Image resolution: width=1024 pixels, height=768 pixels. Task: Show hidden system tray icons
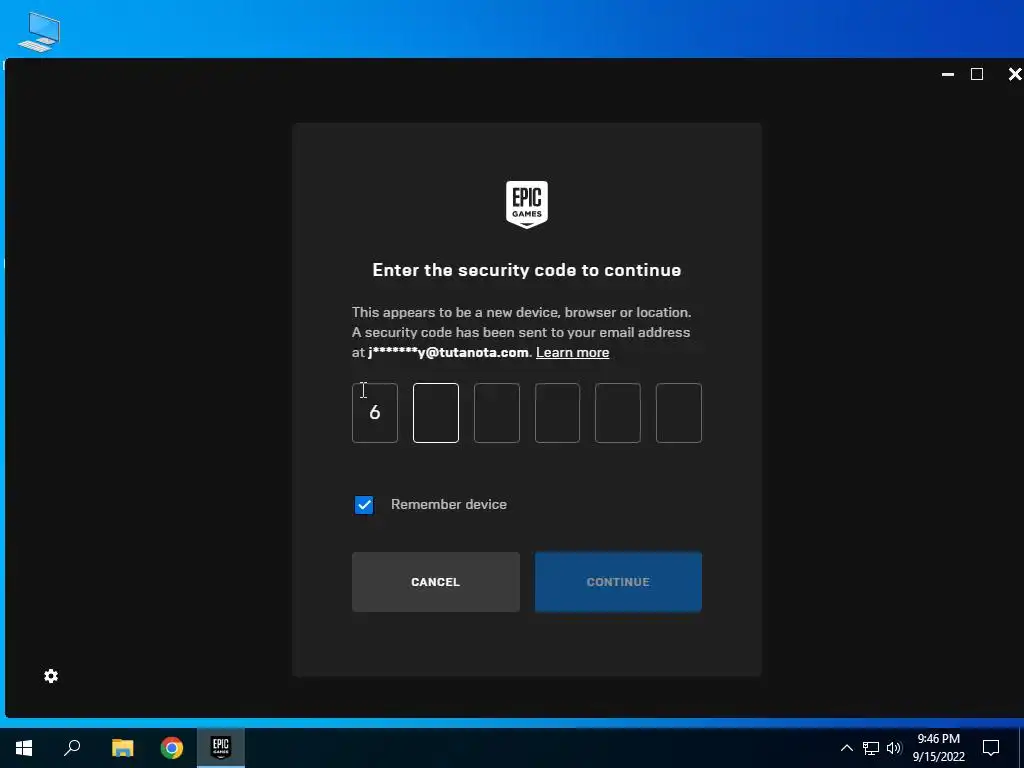tap(846, 748)
